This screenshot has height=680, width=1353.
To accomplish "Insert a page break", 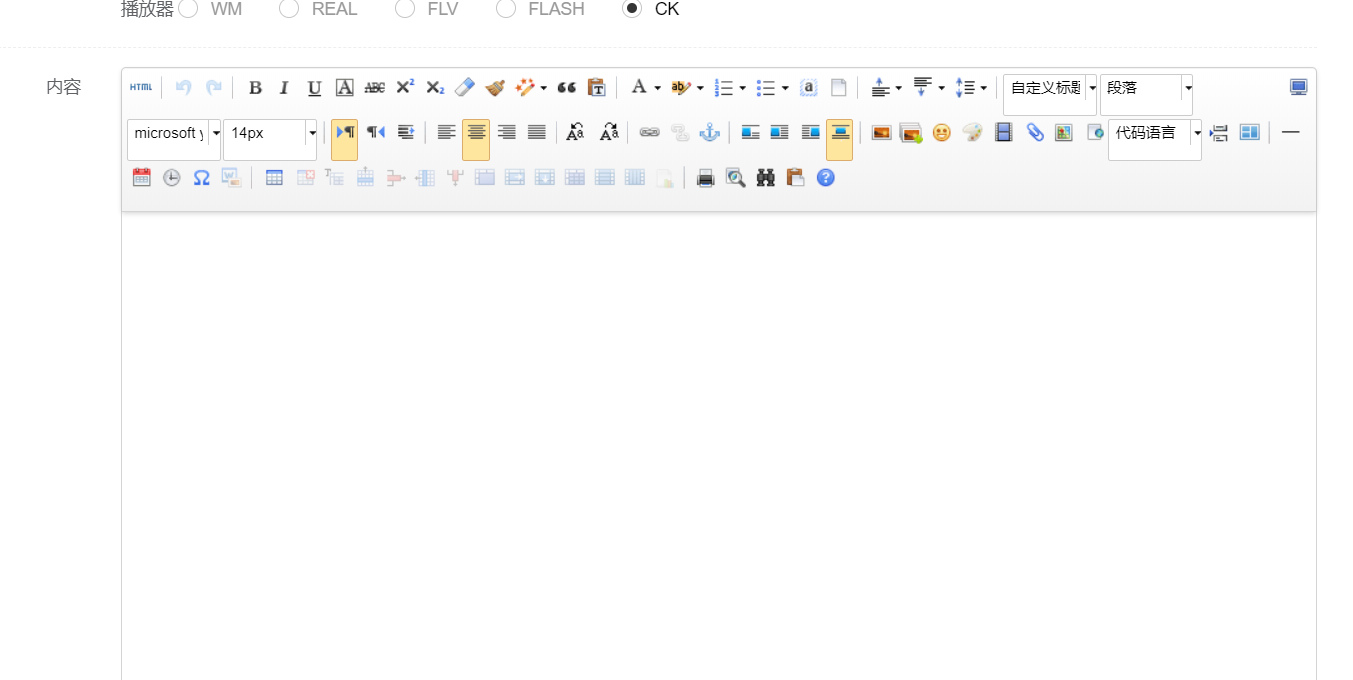I will (x=1218, y=132).
